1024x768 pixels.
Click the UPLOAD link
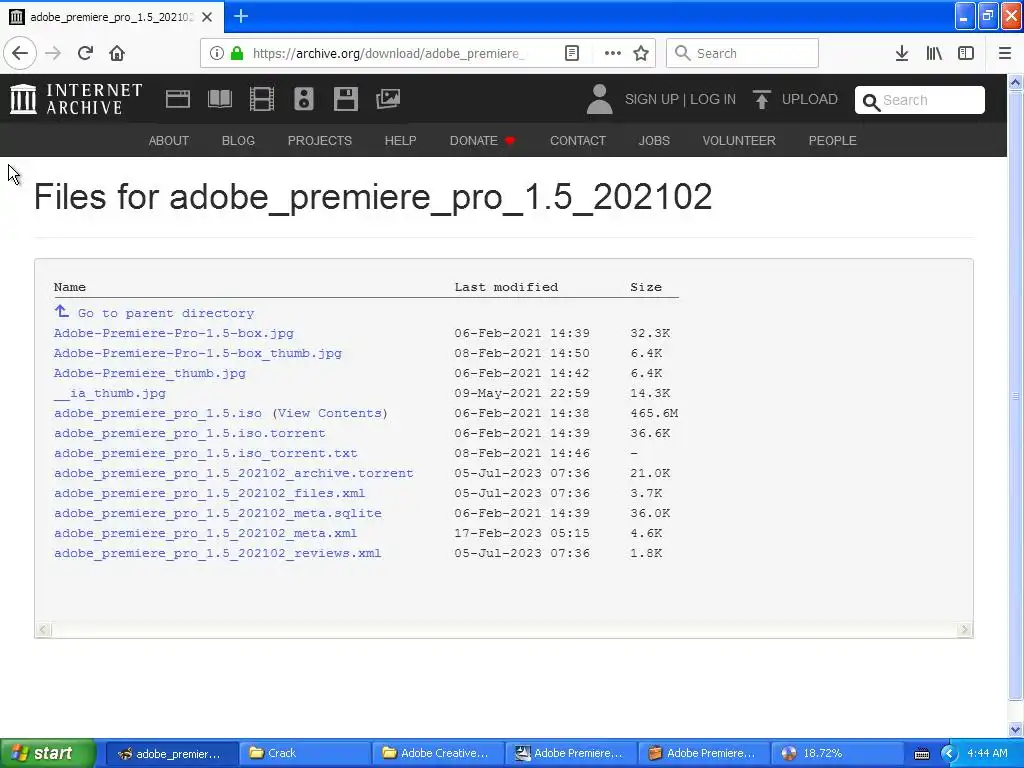810,99
